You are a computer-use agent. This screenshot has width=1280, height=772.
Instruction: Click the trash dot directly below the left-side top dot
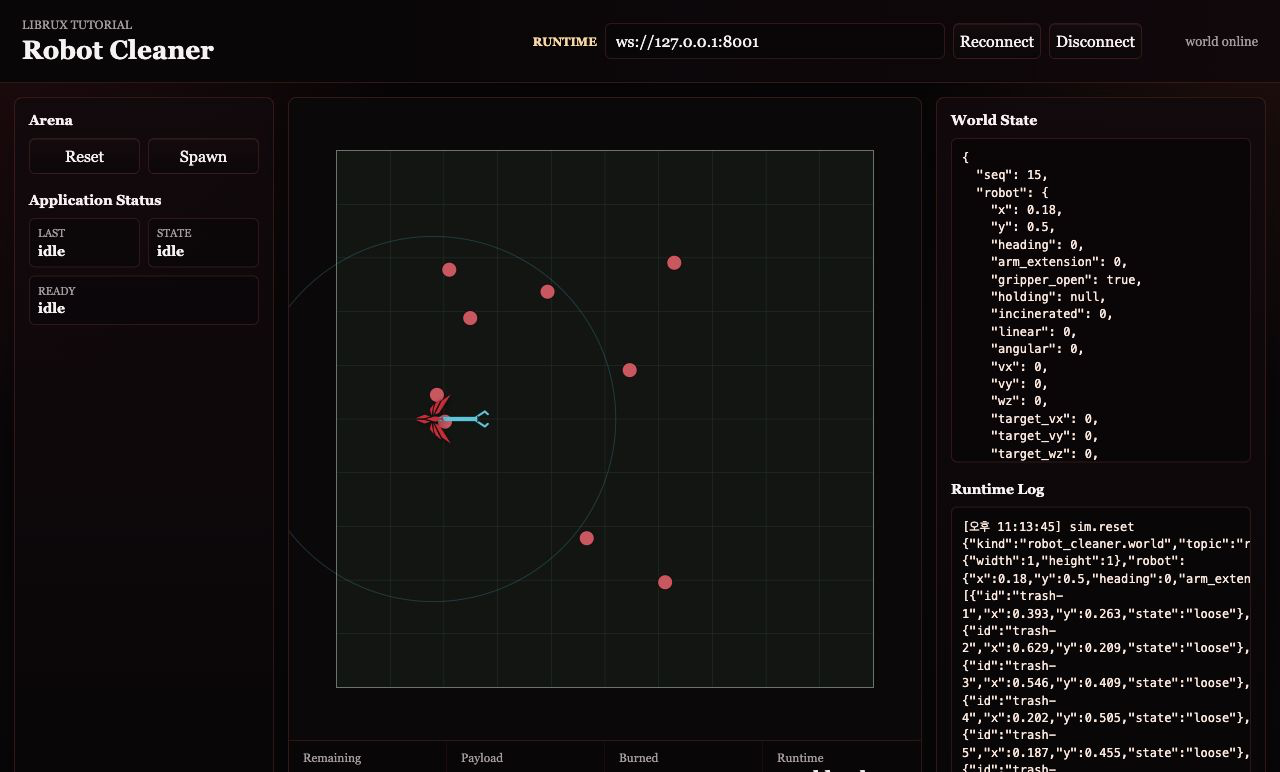pyautogui.click(x=470, y=318)
